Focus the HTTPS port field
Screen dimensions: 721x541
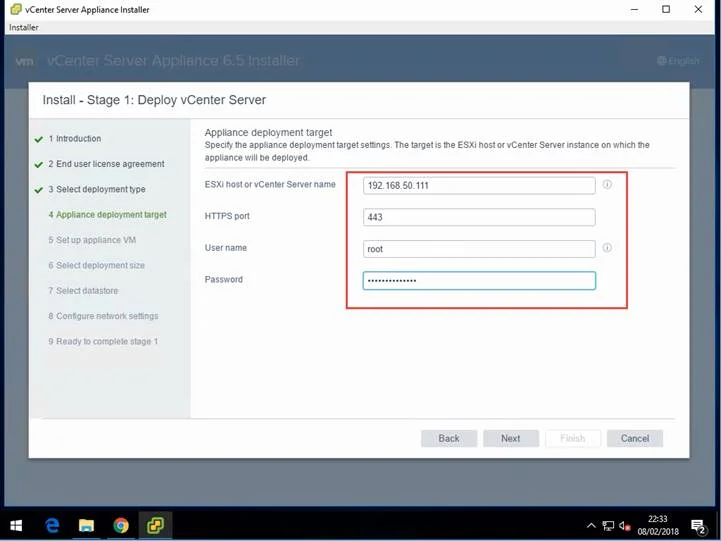coord(479,217)
